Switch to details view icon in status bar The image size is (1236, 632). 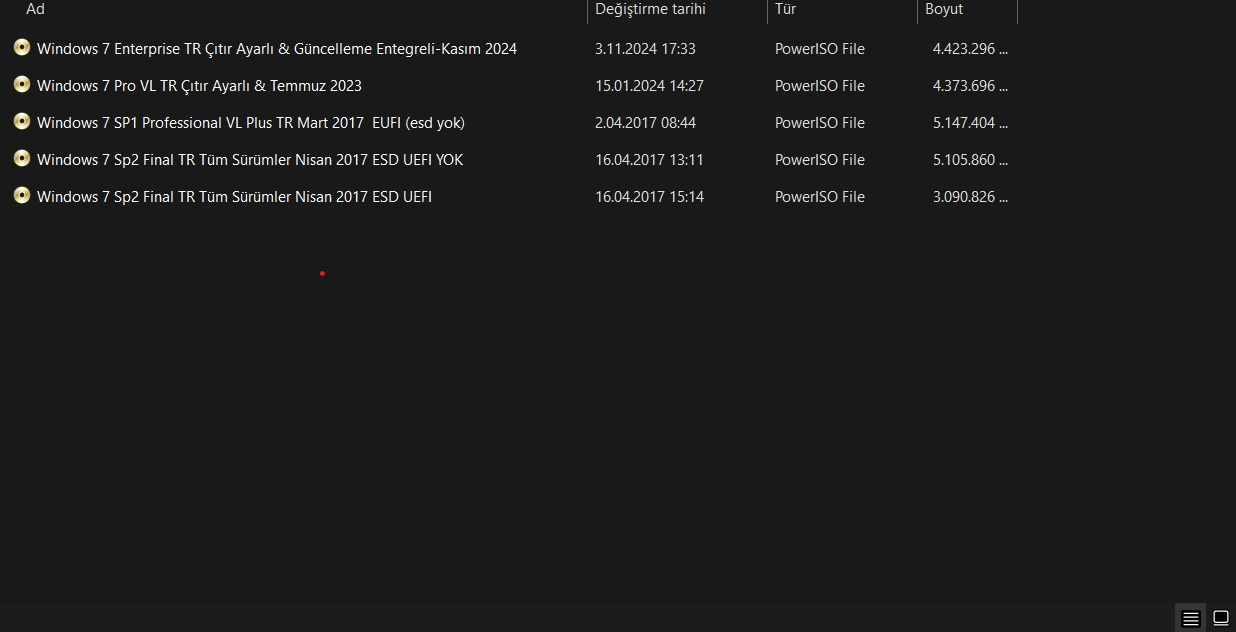[x=1190, y=618]
